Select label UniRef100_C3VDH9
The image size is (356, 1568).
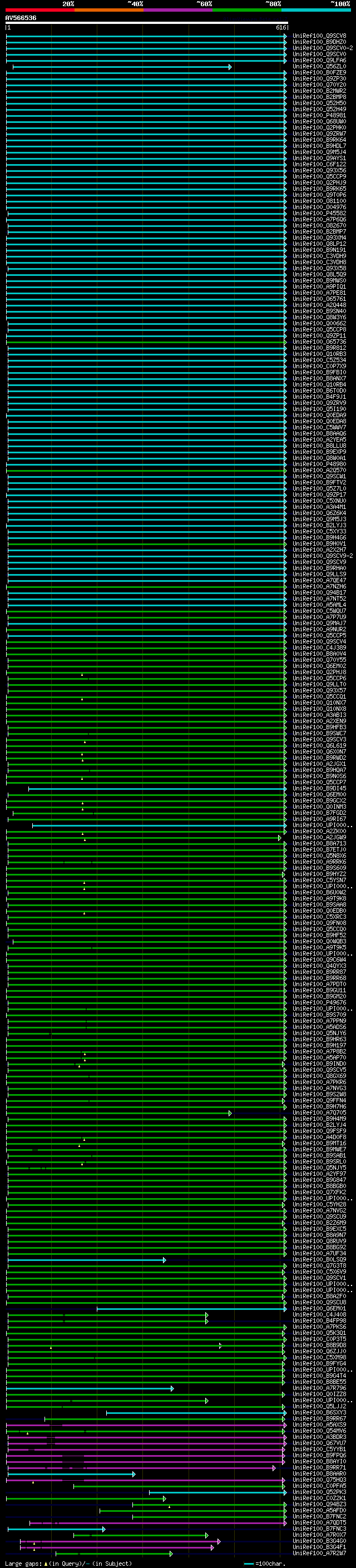319,256
